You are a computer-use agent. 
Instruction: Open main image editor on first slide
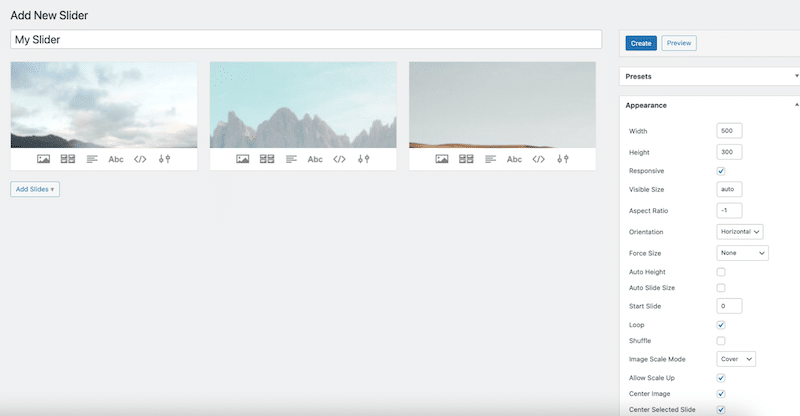click(43, 159)
